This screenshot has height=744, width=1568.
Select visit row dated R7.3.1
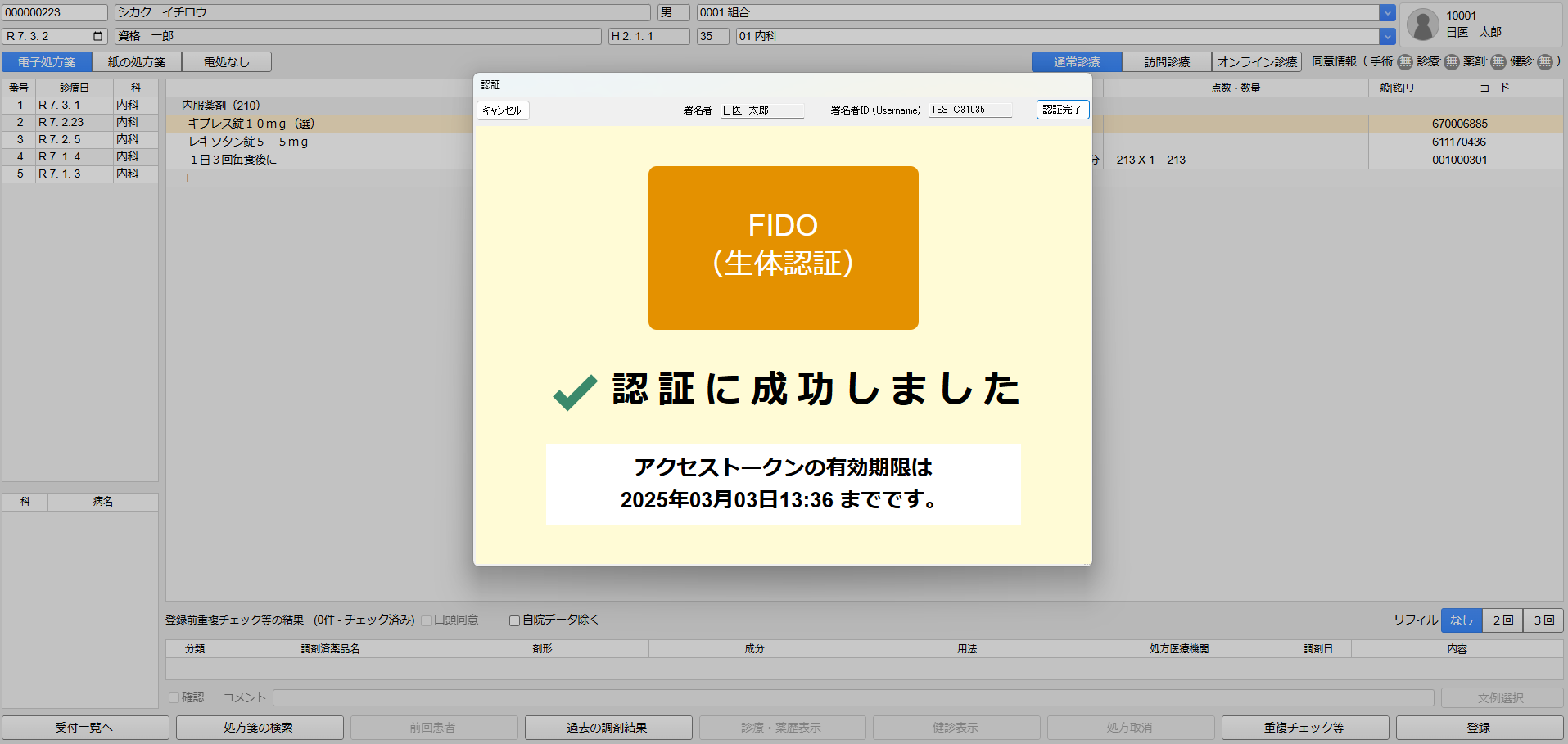[80, 106]
